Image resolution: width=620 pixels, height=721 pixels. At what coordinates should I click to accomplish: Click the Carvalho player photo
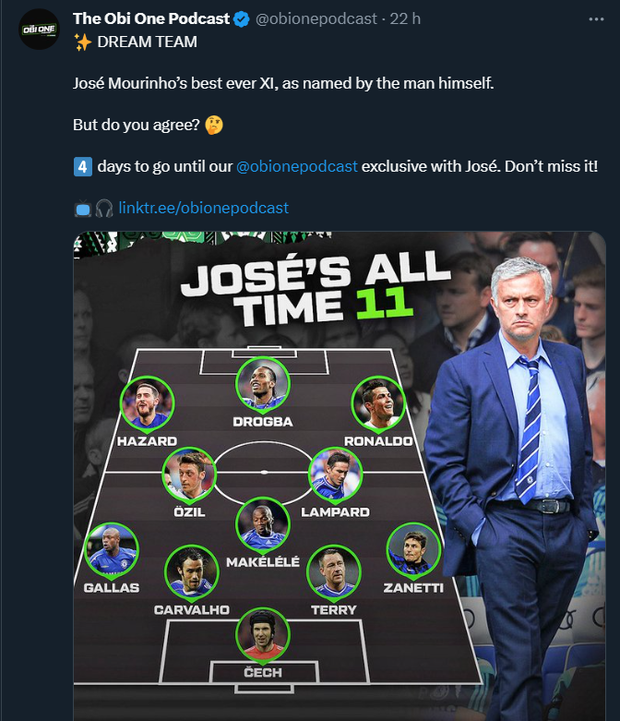(192, 573)
